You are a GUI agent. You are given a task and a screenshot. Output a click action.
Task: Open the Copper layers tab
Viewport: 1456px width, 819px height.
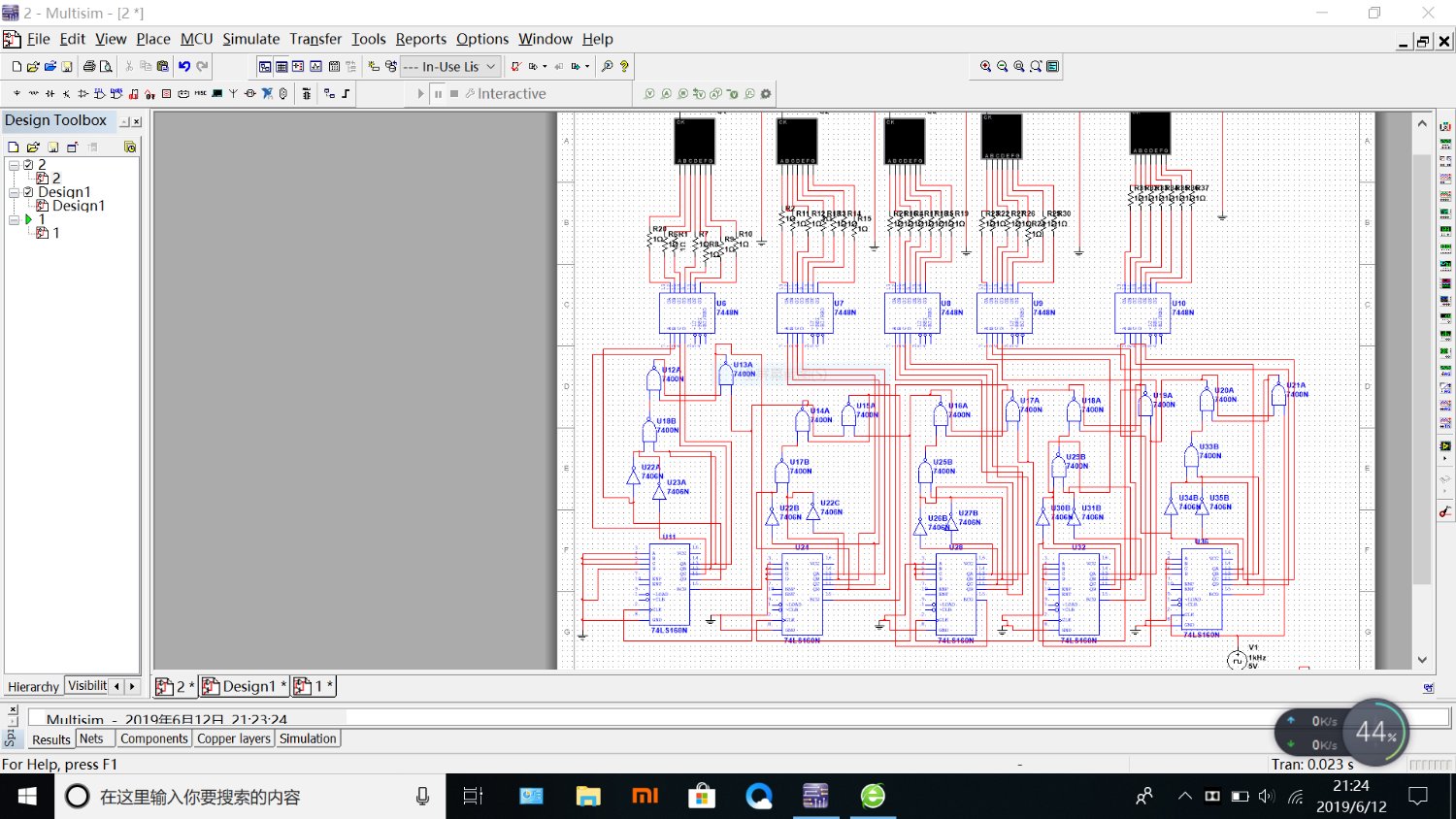[x=234, y=738]
